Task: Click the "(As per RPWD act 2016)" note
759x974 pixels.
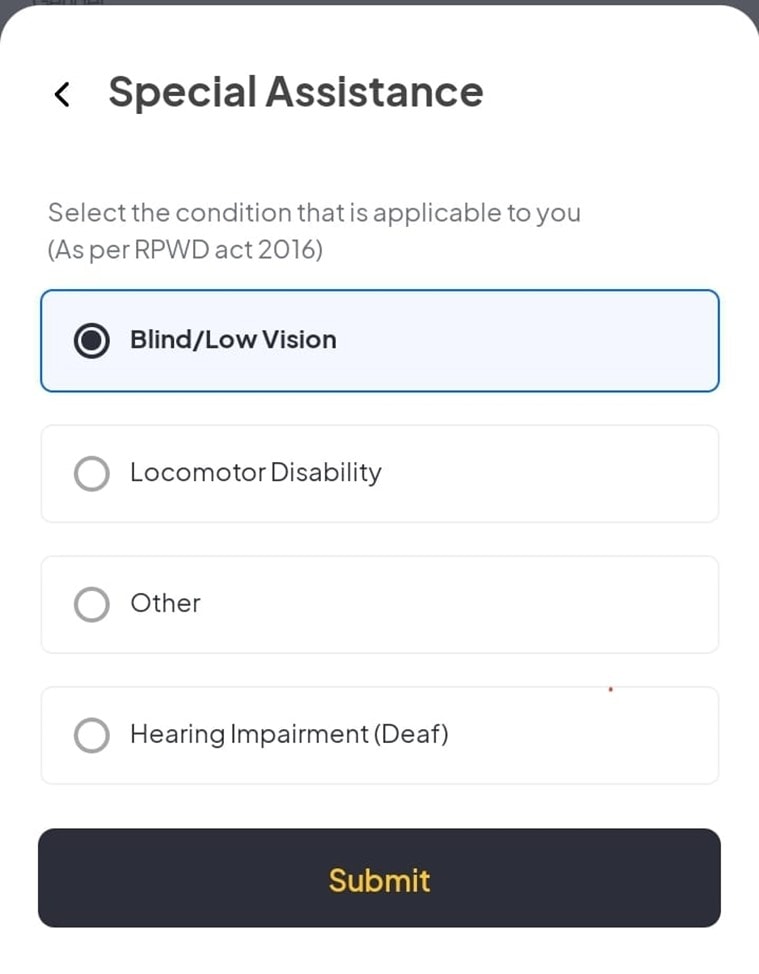Action: (x=185, y=249)
